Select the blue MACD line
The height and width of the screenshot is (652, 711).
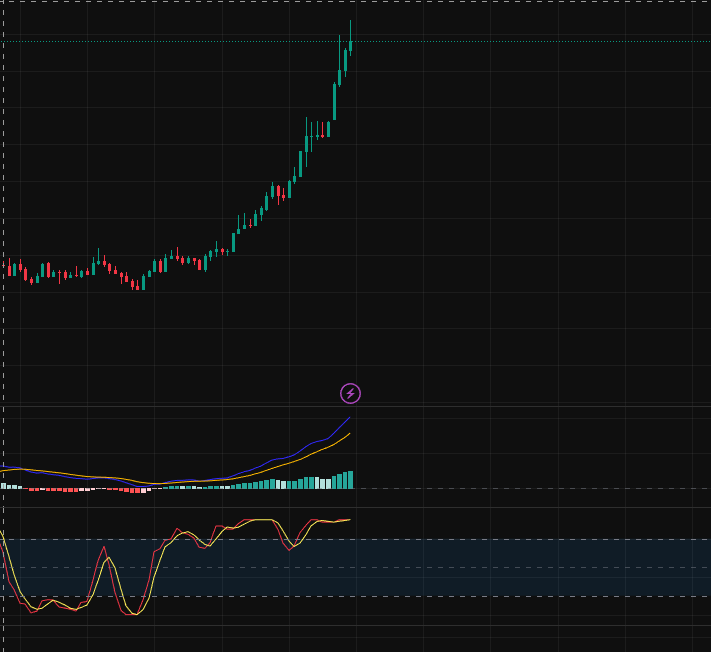[x=318, y=441]
